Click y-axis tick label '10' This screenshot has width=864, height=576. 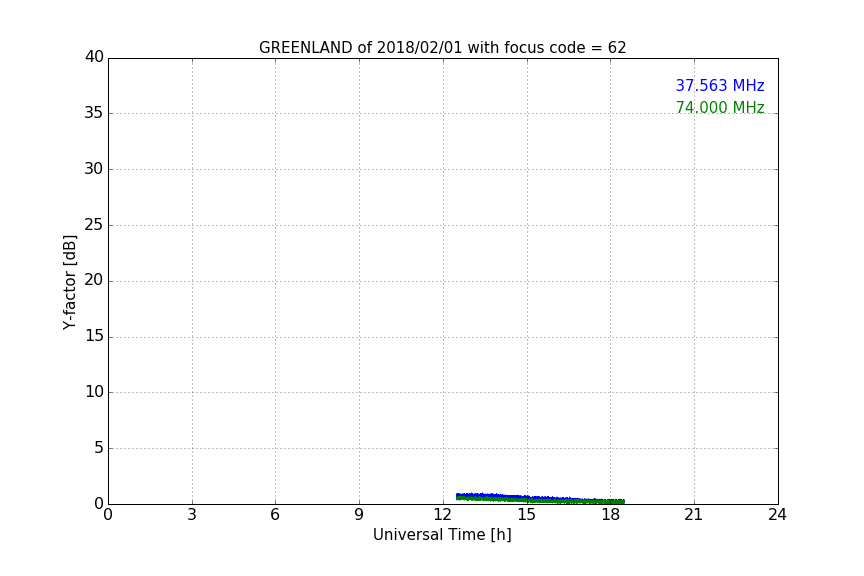click(x=94, y=392)
